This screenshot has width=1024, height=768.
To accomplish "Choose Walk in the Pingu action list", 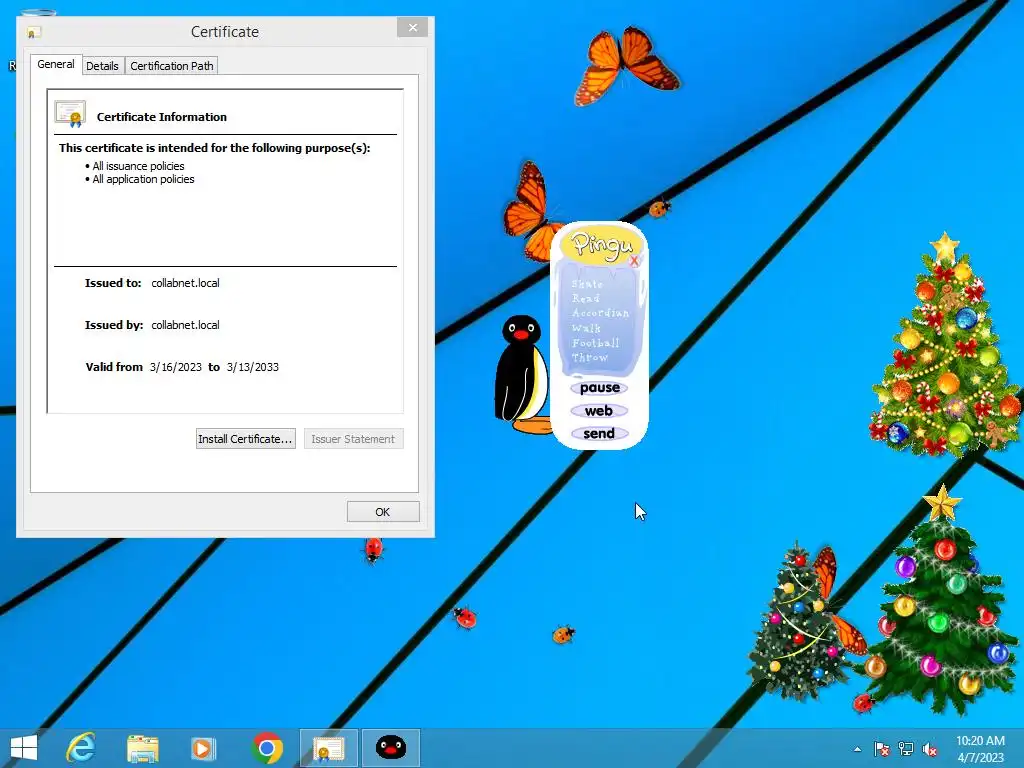I will [x=586, y=328].
